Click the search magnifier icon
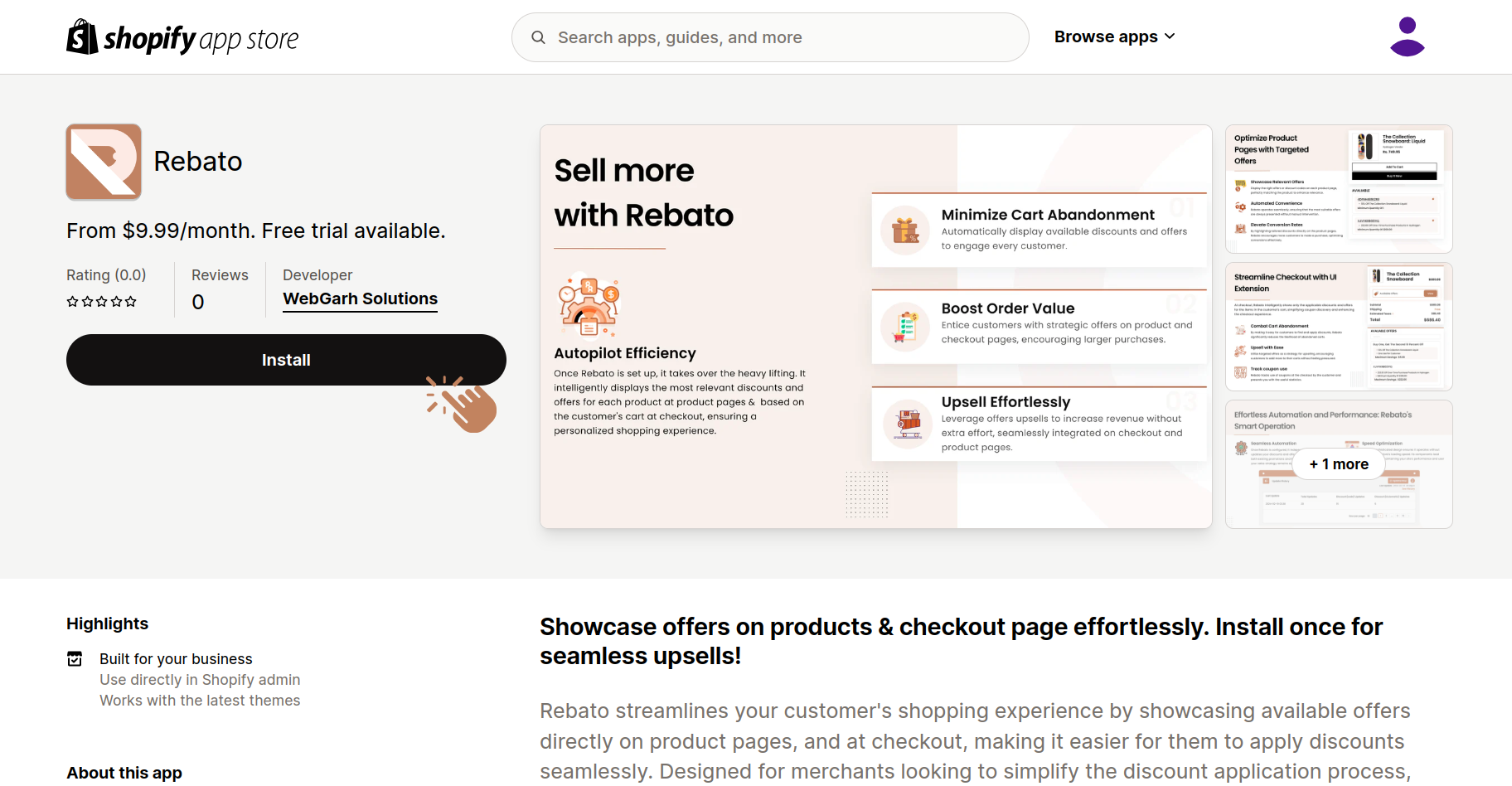Image resolution: width=1512 pixels, height=786 pixels. coord(538,37)
